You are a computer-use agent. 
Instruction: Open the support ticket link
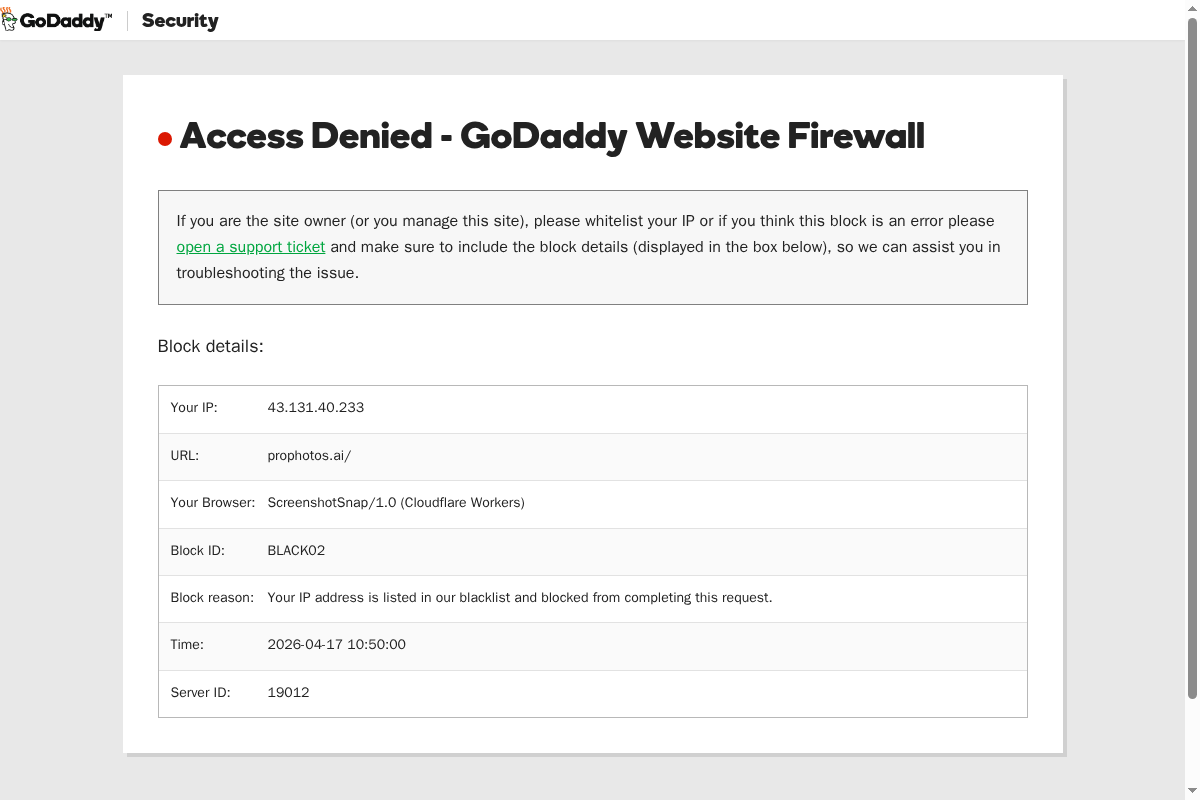point(251,247)
